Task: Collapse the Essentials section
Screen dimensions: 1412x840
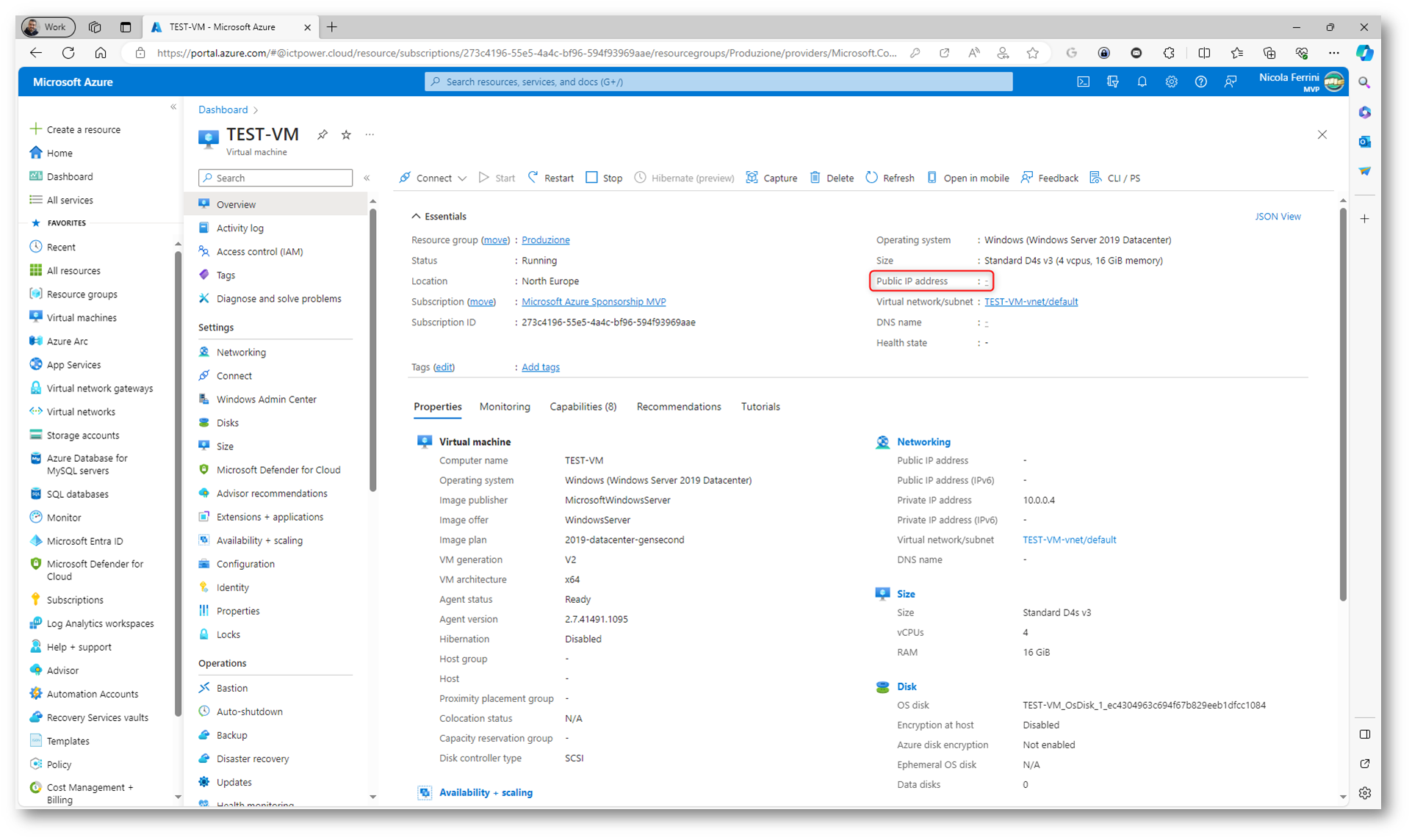Action: coord(416,217)
